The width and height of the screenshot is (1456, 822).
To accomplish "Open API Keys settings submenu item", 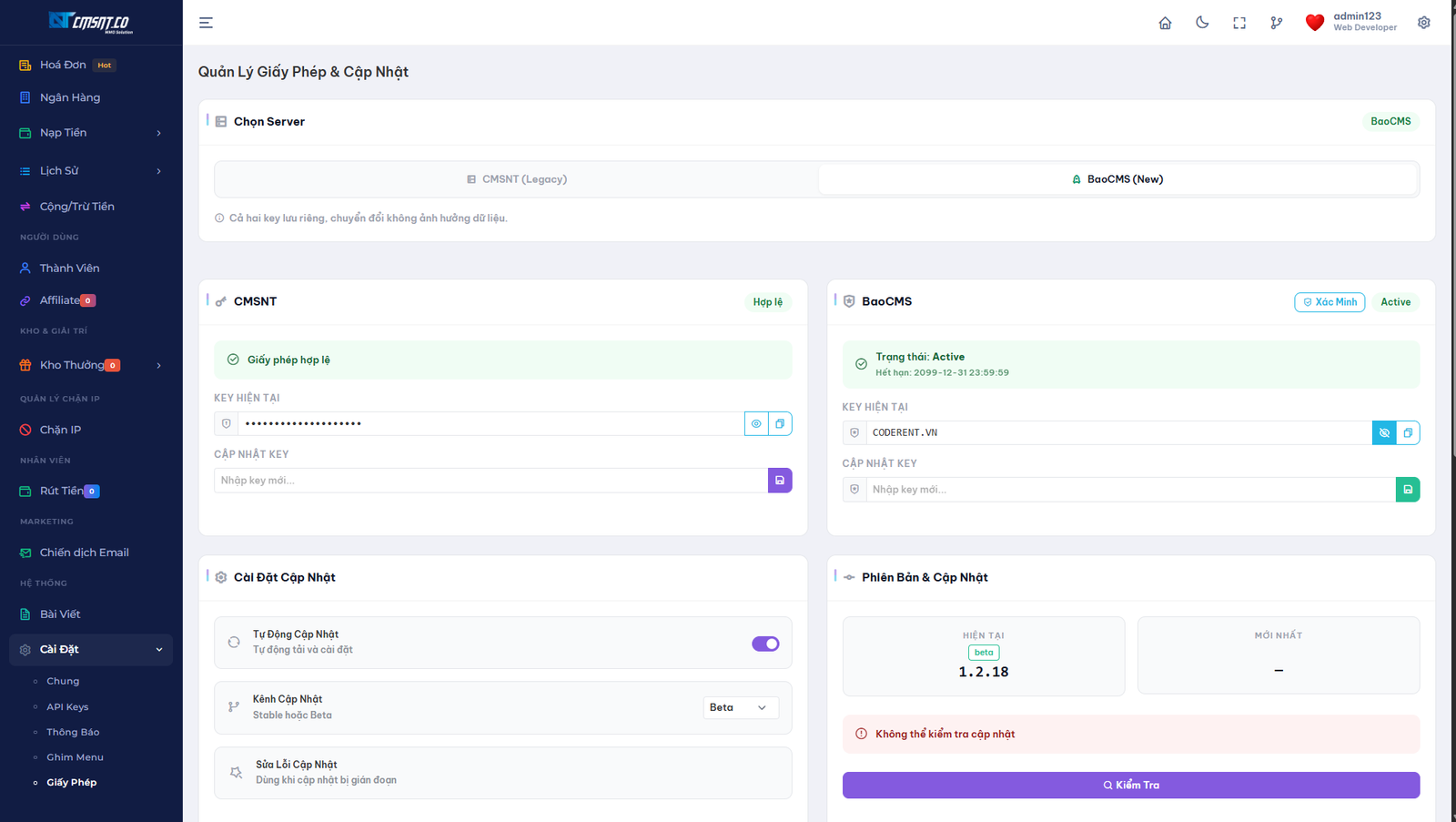I will tap(67, 706).
